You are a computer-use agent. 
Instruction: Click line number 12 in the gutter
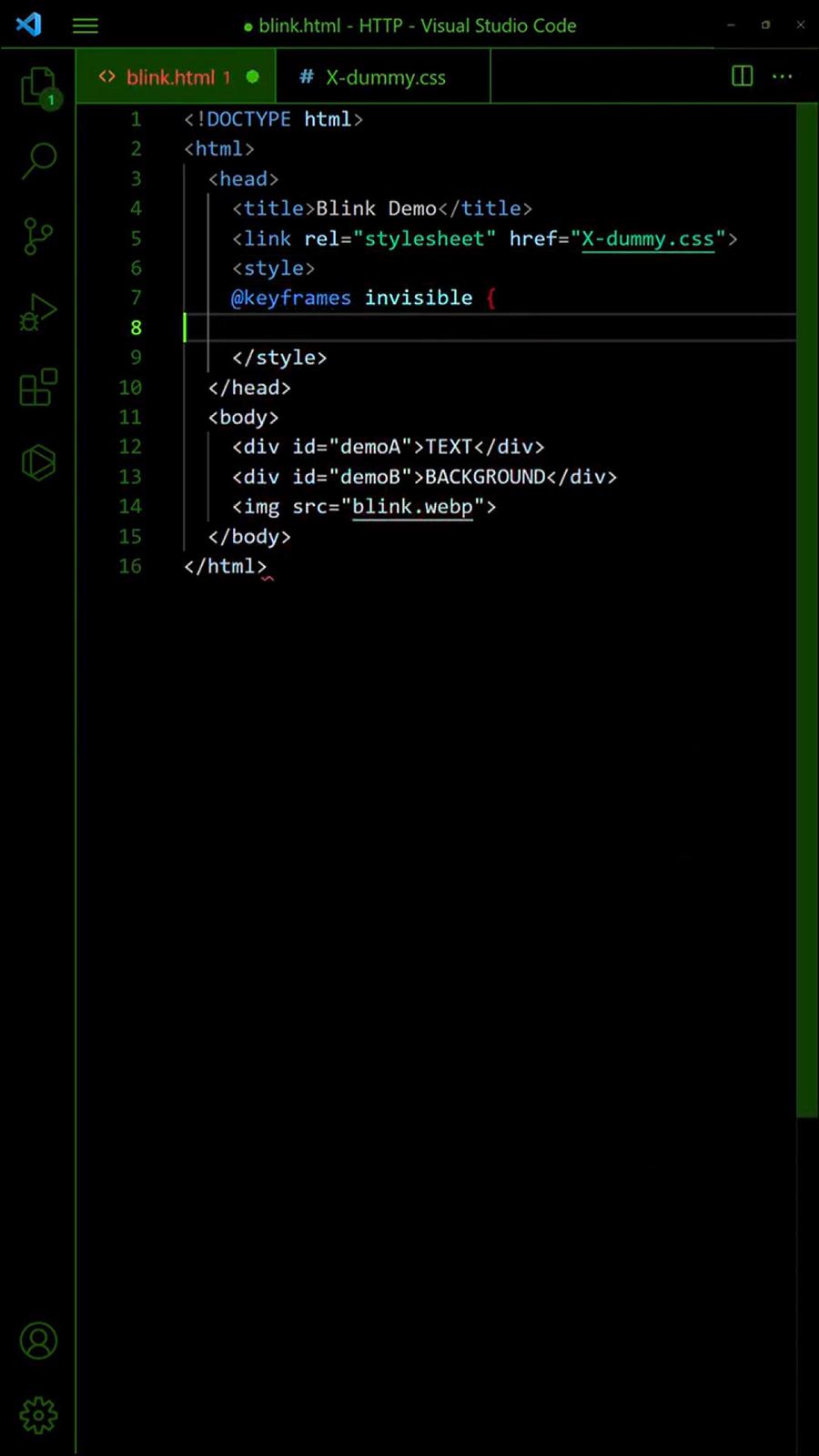point(130,447)
